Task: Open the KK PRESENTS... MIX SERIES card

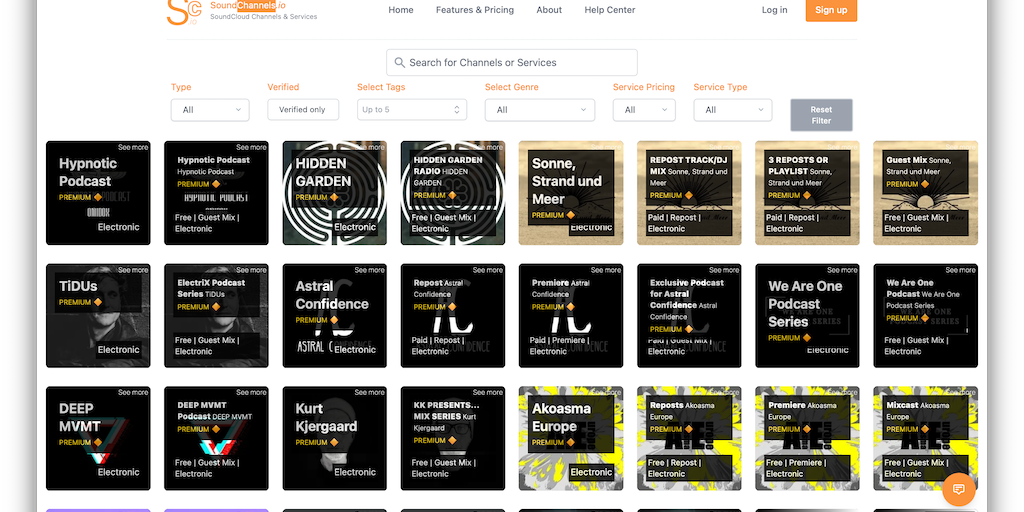Action: (453, 438)
